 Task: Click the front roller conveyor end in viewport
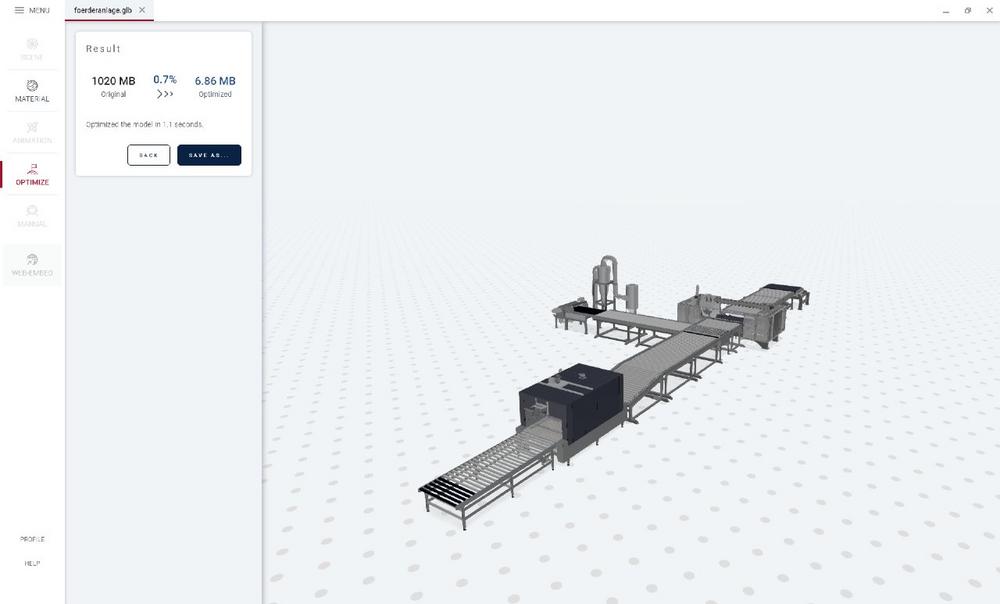coord(446,492)
